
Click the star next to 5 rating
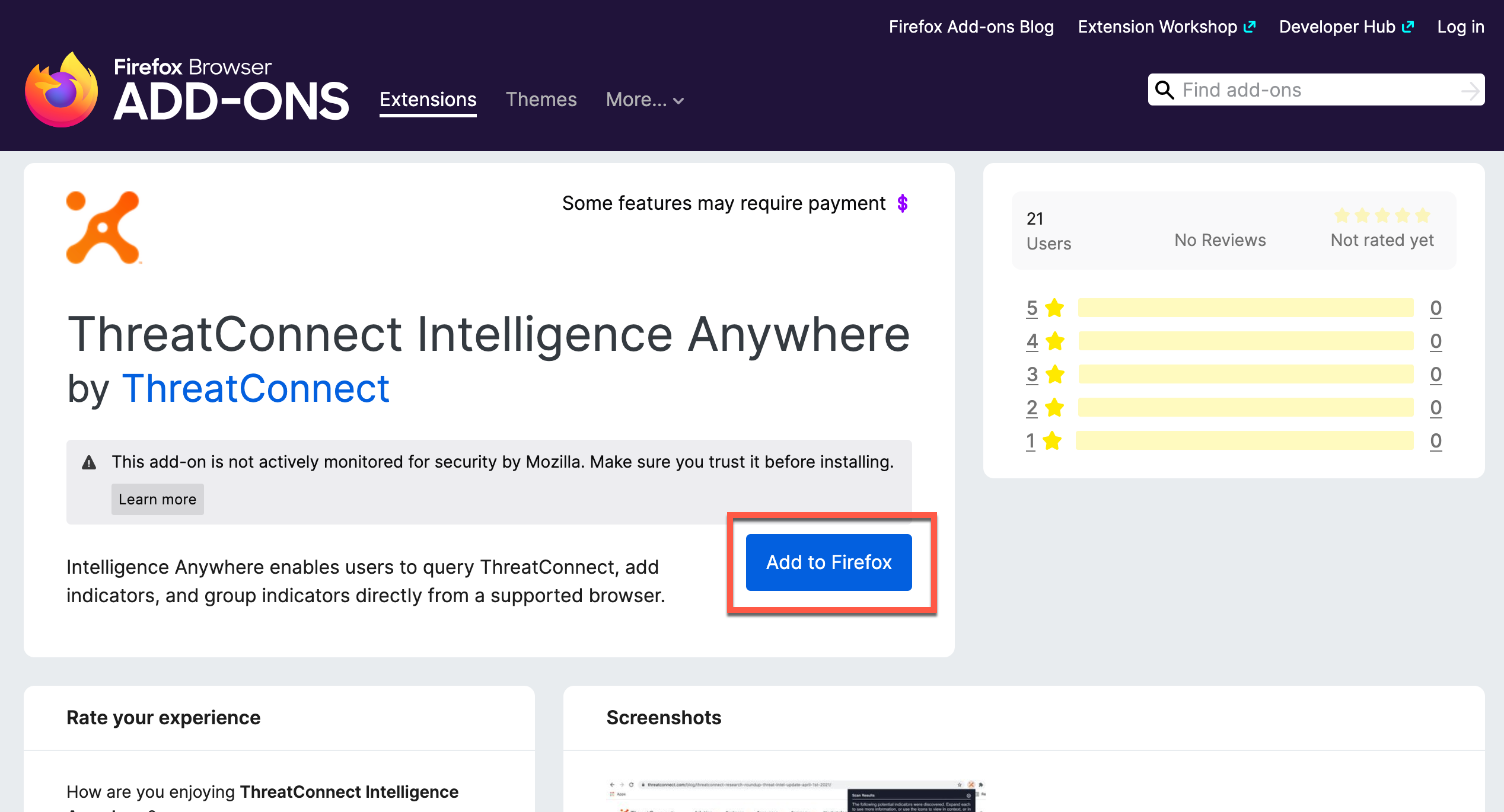click(x=1054, y=308)
